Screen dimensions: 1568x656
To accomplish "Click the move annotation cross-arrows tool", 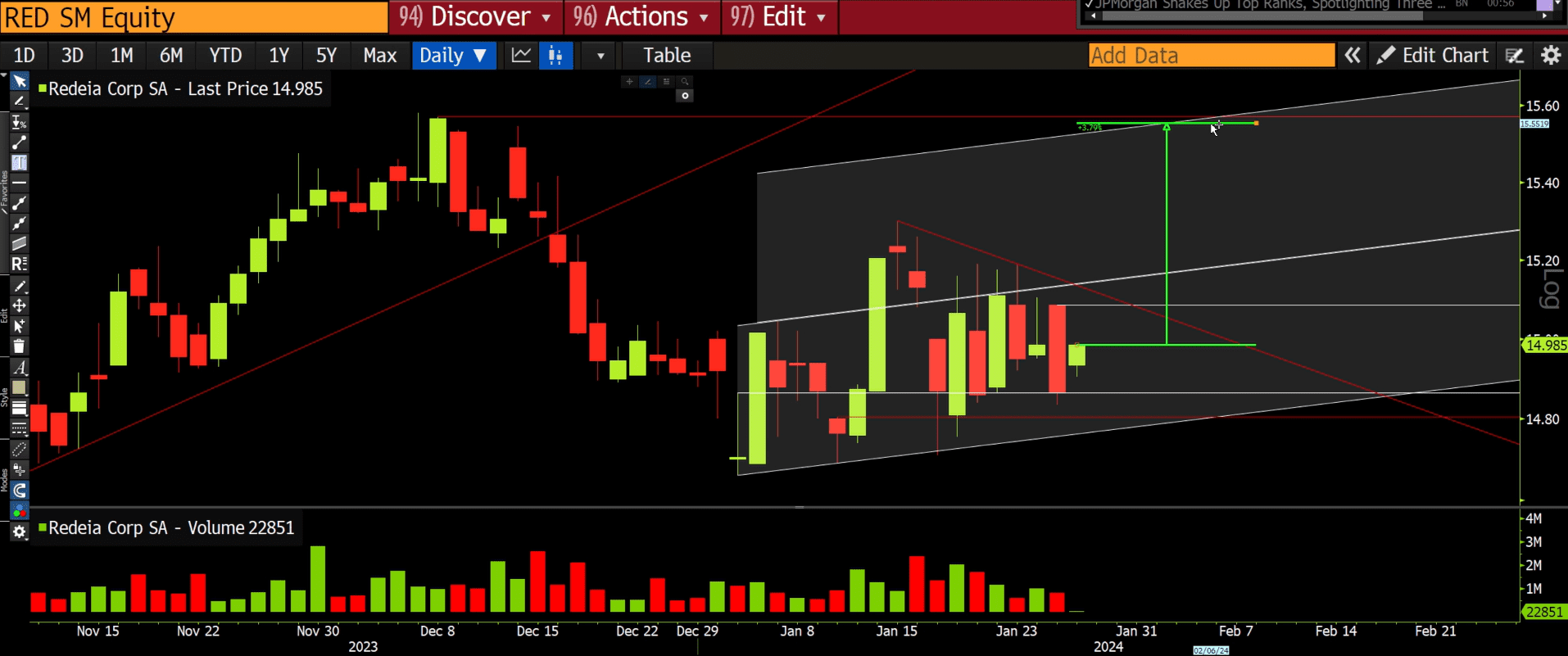I will 19,305.
